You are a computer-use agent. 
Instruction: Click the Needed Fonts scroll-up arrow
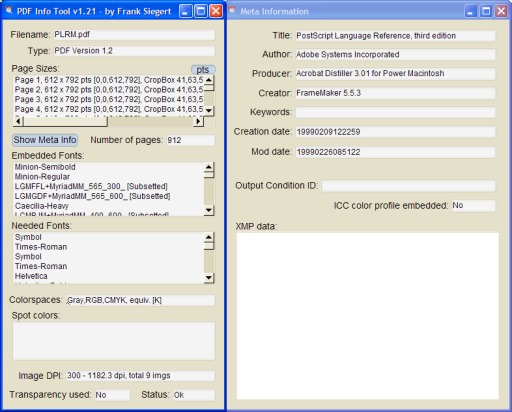(x=209, y=237)
